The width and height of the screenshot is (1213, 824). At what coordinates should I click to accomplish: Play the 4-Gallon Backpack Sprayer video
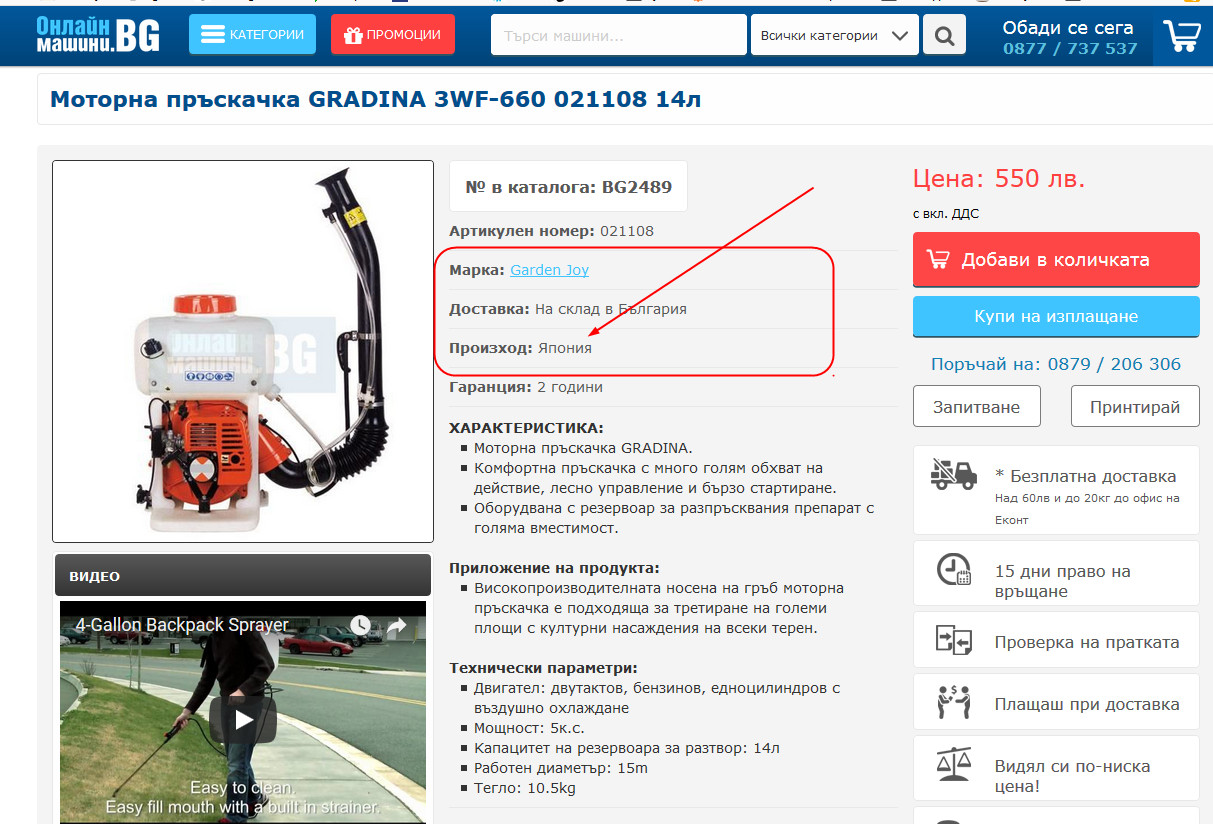tap(243, 719)
